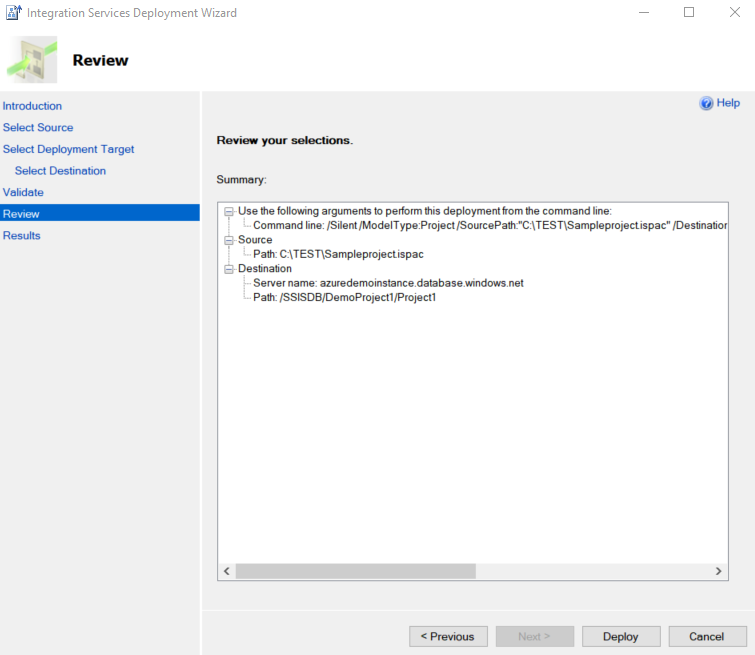Viewport: 755px width, 655px height.
Task: Jump to the Select Destination step
Action: coord(60,171)
